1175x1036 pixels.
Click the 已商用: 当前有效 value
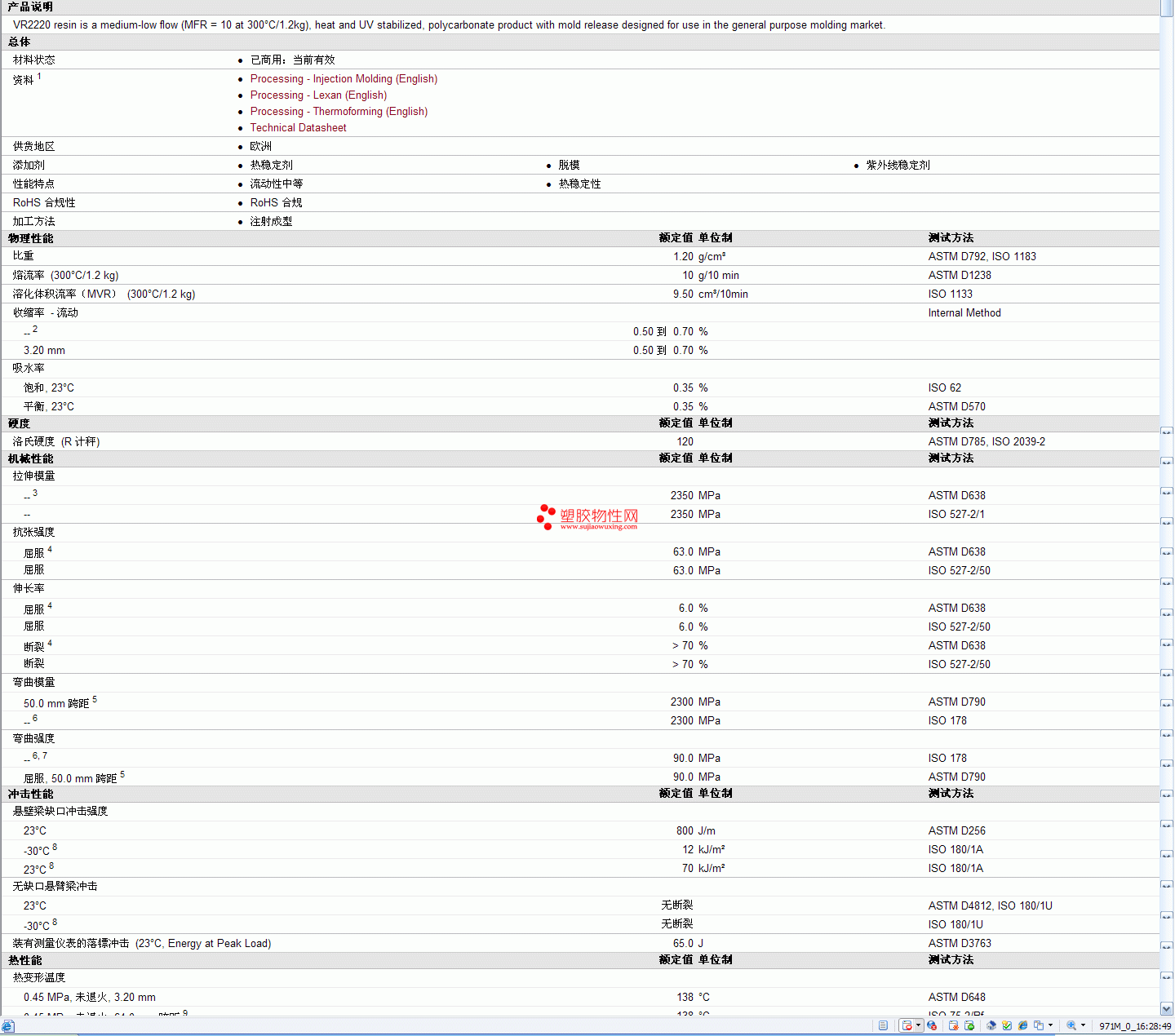(292, 60)
